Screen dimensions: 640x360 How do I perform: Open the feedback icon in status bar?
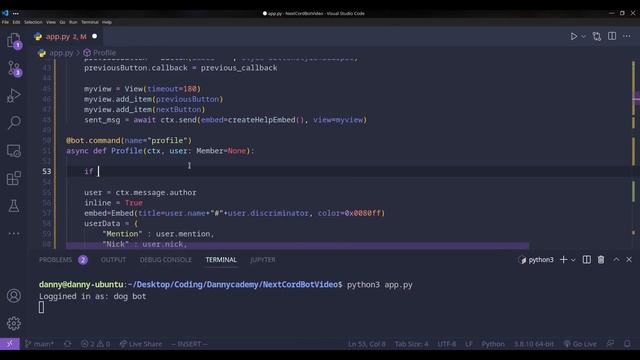click(x=610, y=344)
